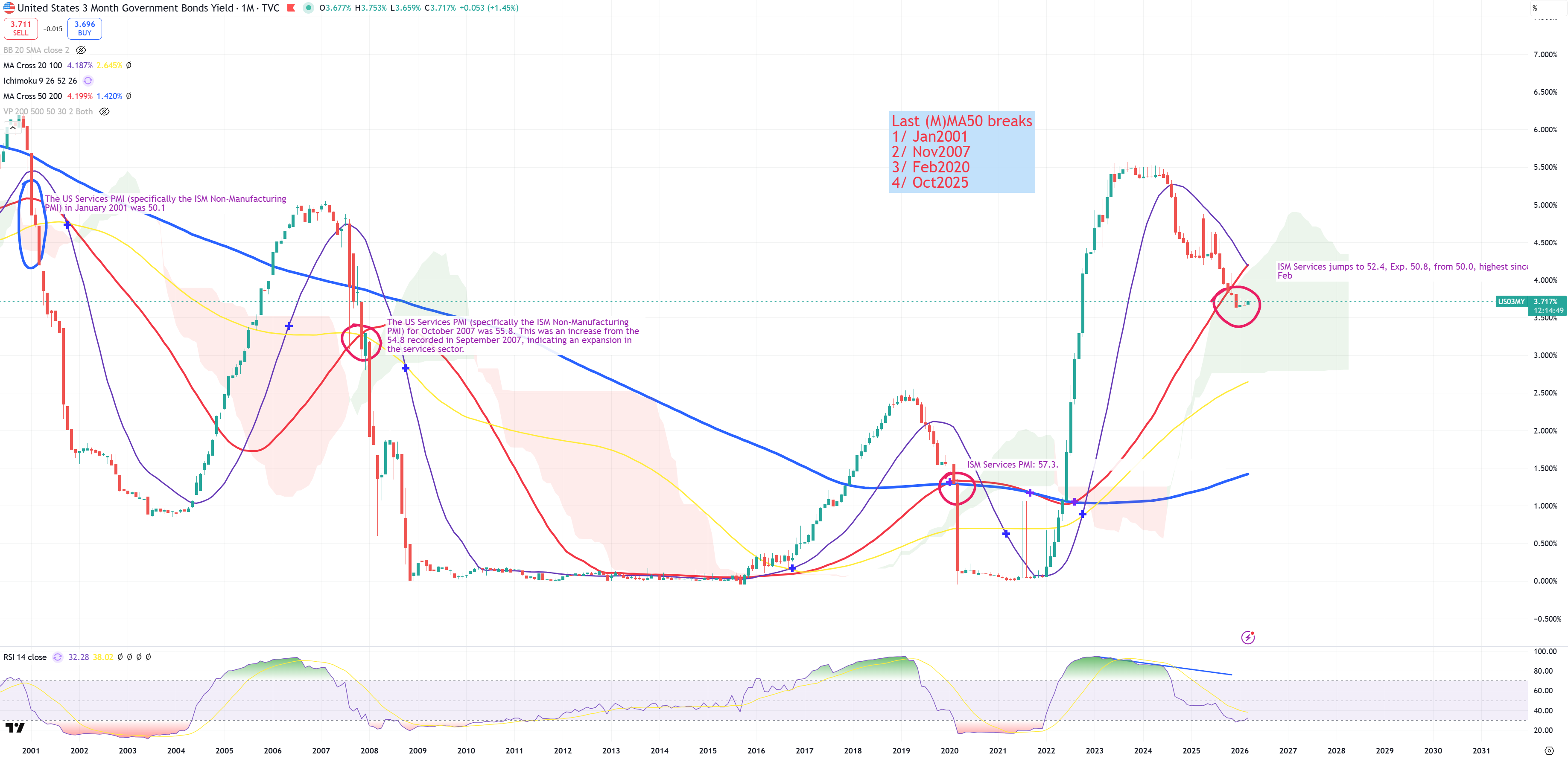
Task: Click the TradingView logo at the bottom left
Action: (15, 727)
